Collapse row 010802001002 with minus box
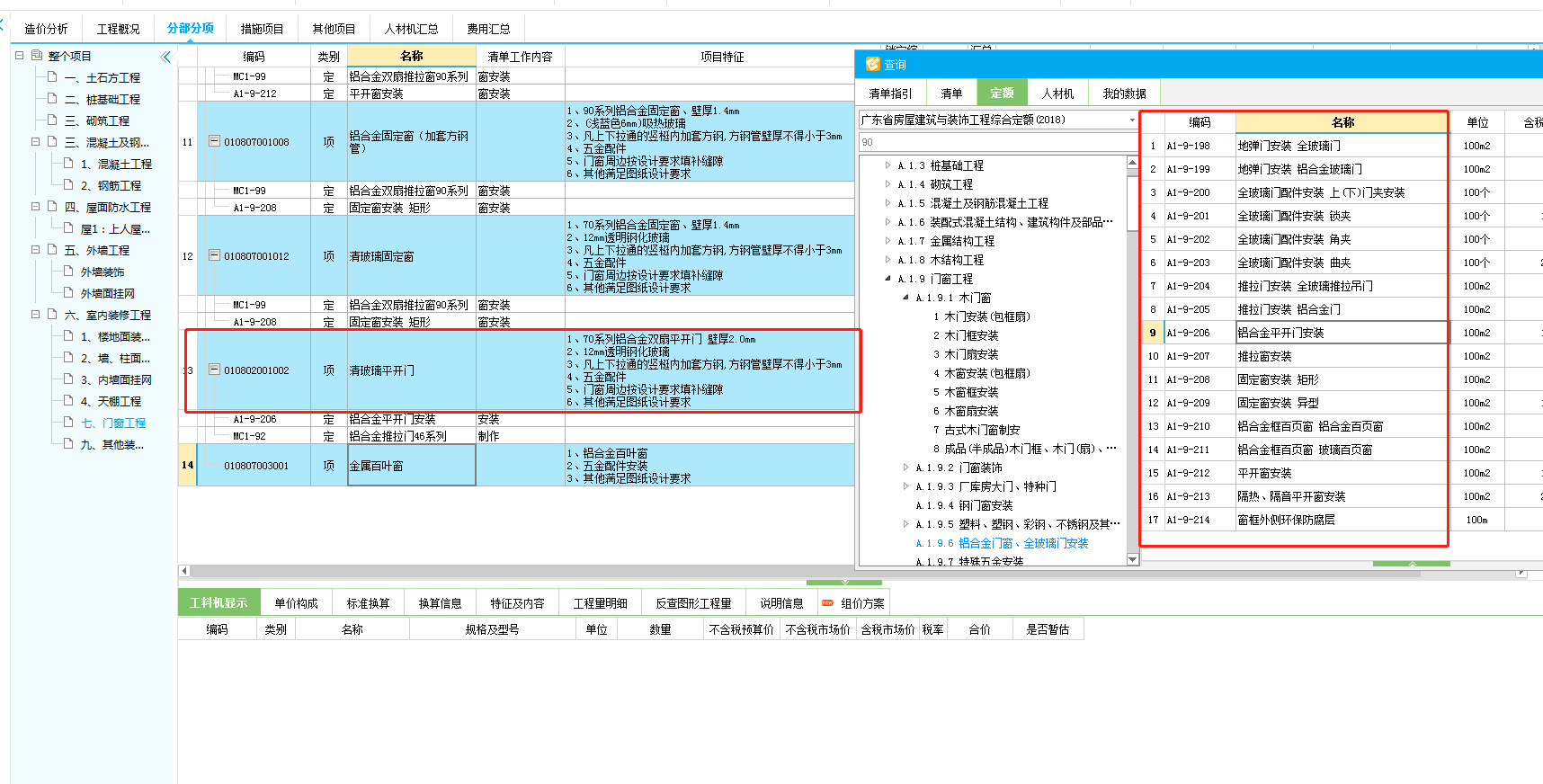Viewport: 1543px width, 784px height. [214, 370]
